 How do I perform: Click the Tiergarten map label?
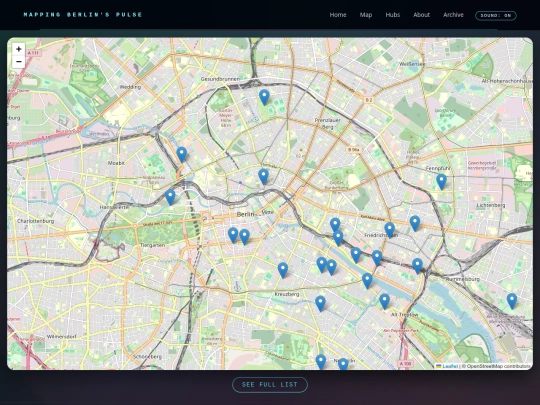point(153,245)
